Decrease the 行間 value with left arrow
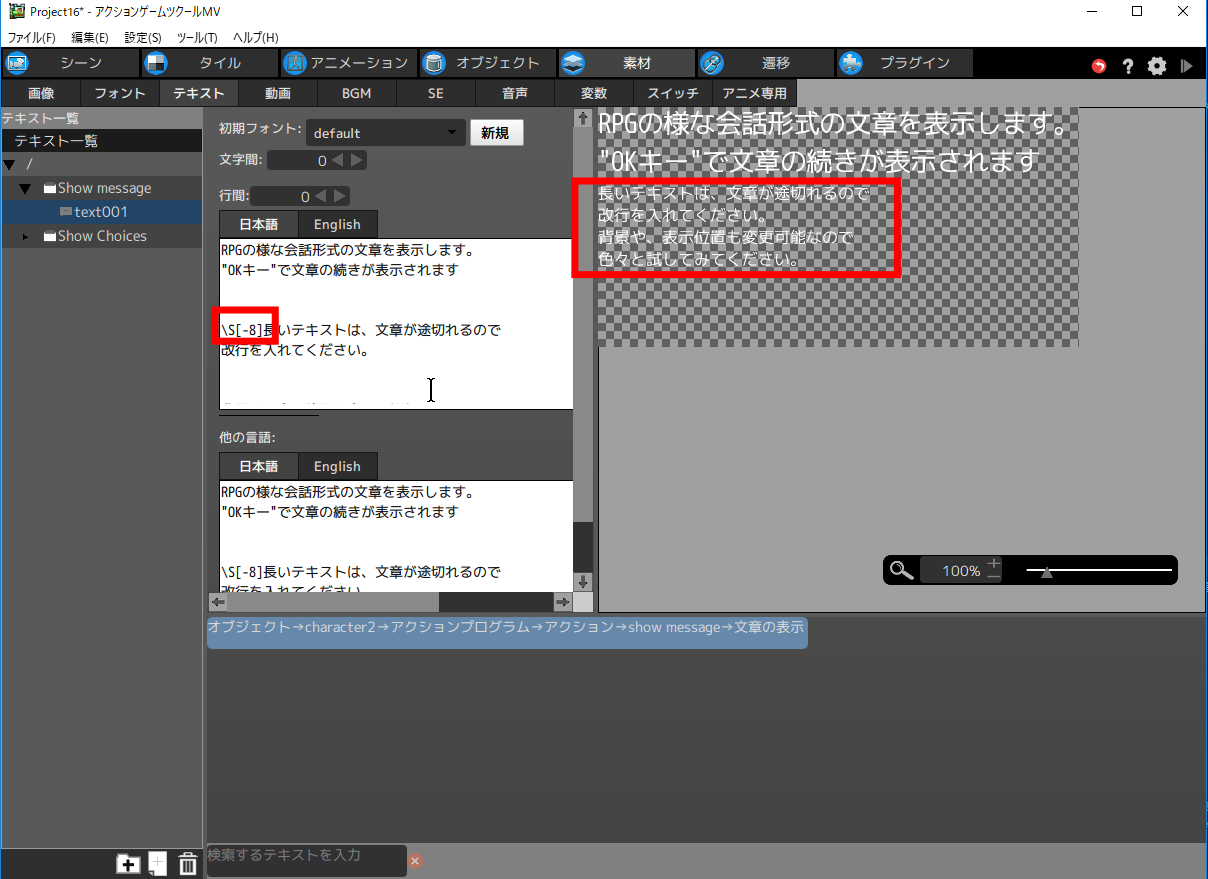 [x=323, y=196]
